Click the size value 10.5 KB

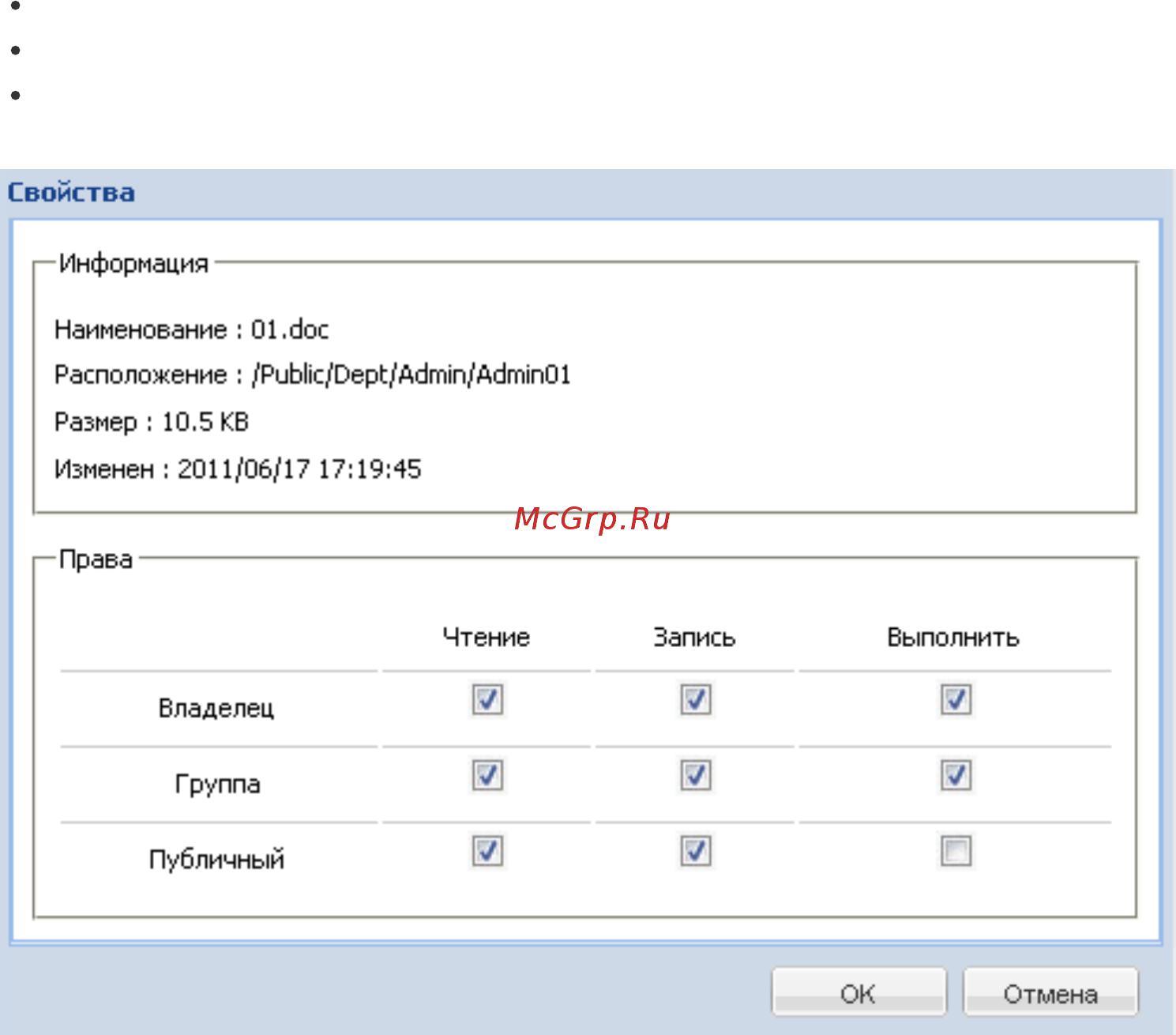205,422
